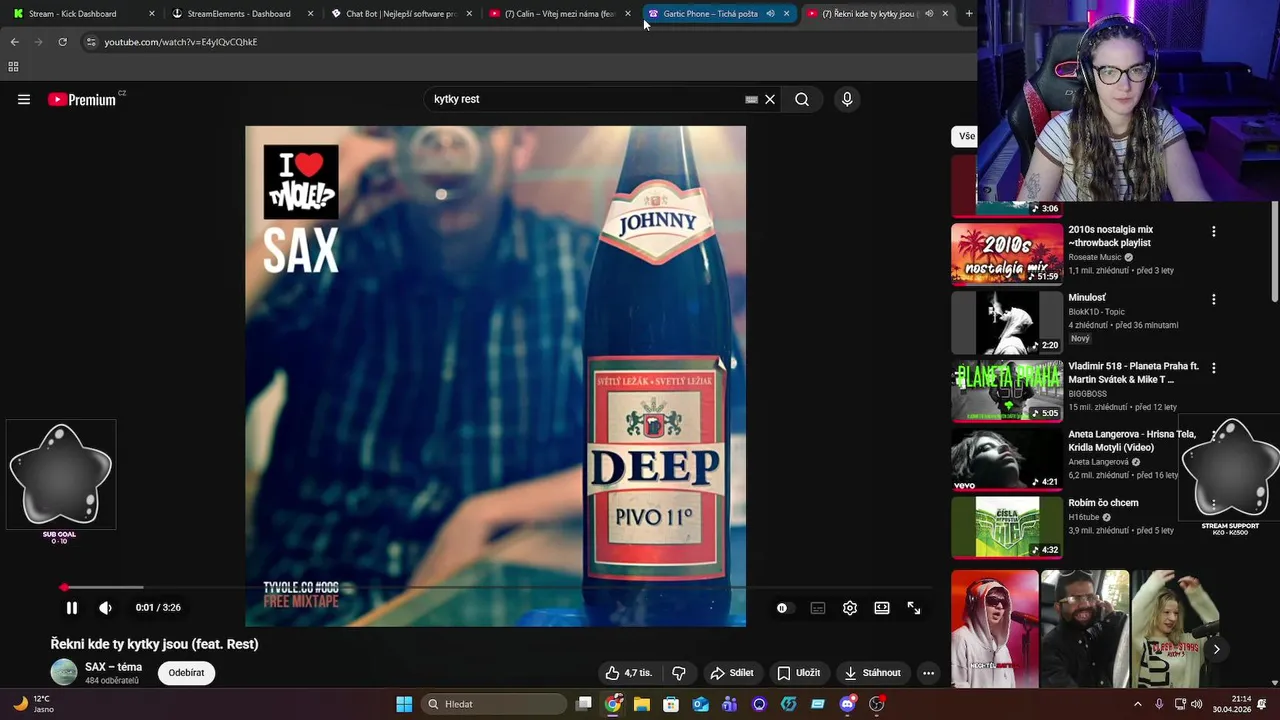Mute the video with the volume icon
Viewport: 1280px width, 720px height.
click(x=105, y=608)
